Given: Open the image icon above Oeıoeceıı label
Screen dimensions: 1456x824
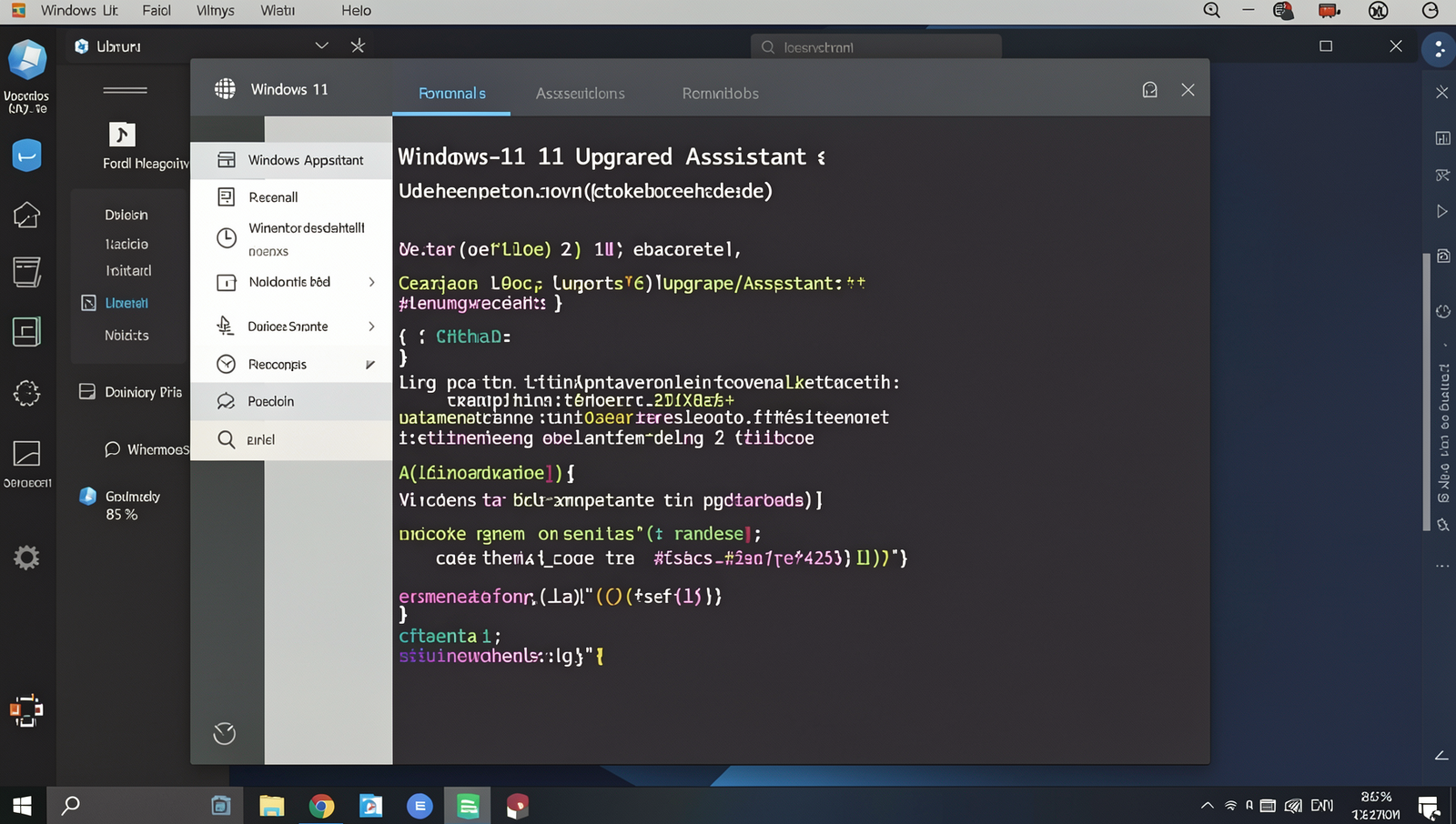Looking at the screenshot, I should (x=26, y=453).
